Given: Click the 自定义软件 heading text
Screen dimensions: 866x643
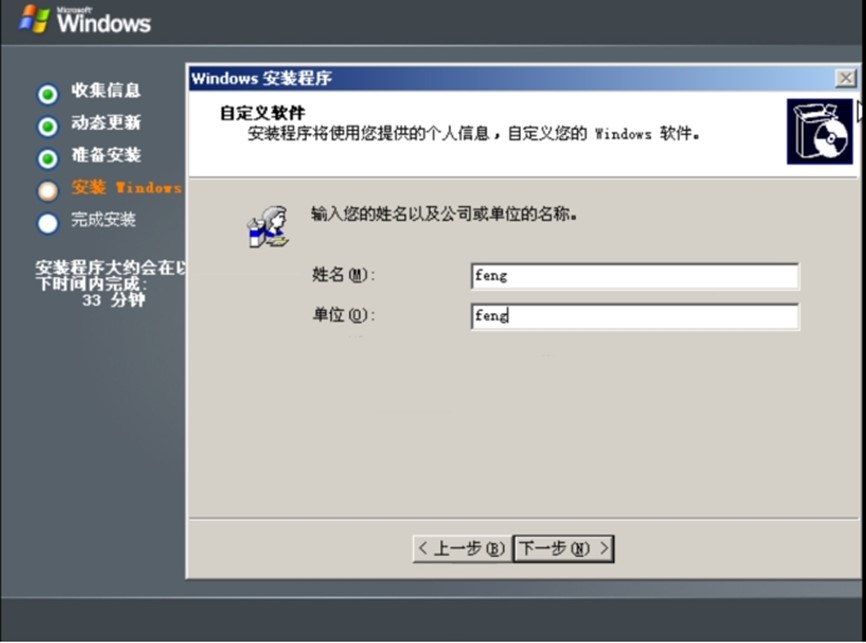Looking at the screenshot, I should (x=262, y=113).
